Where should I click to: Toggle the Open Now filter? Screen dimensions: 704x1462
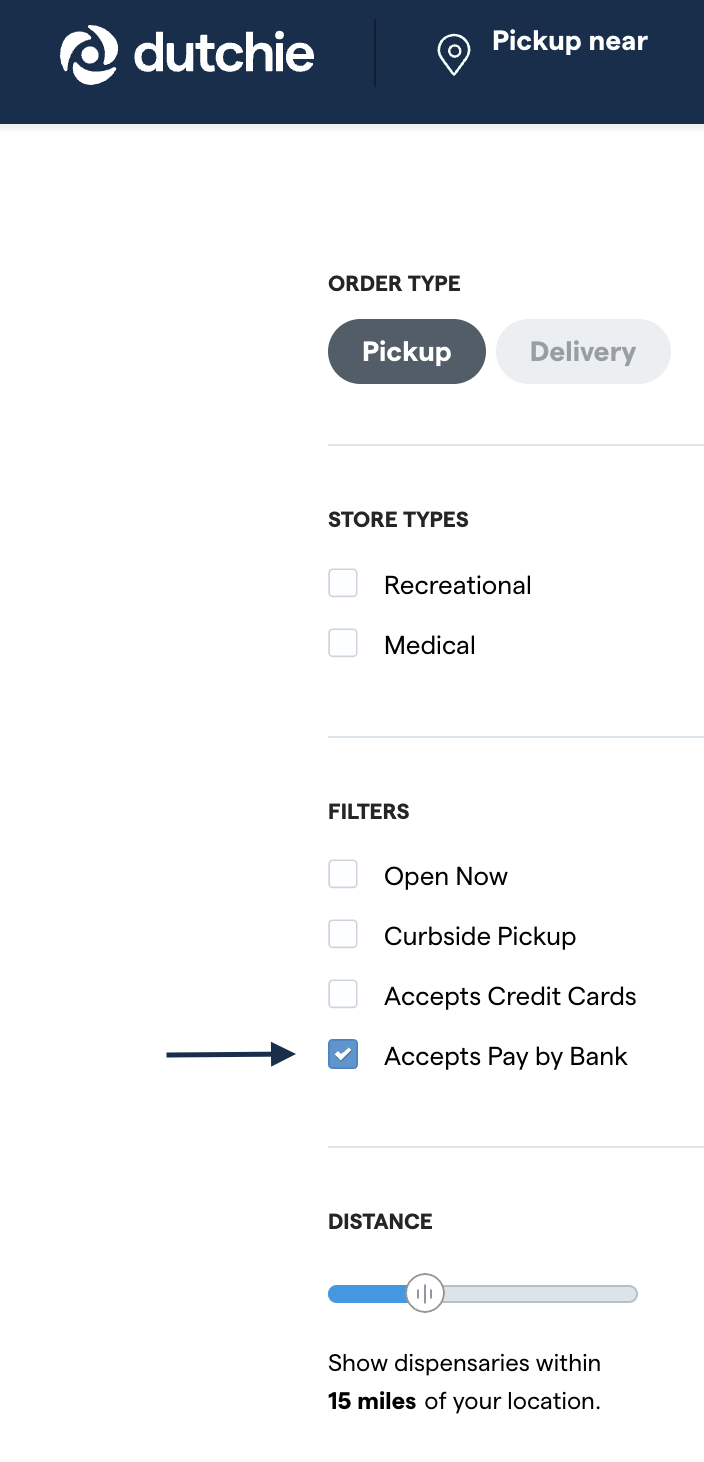coord(343,873)
